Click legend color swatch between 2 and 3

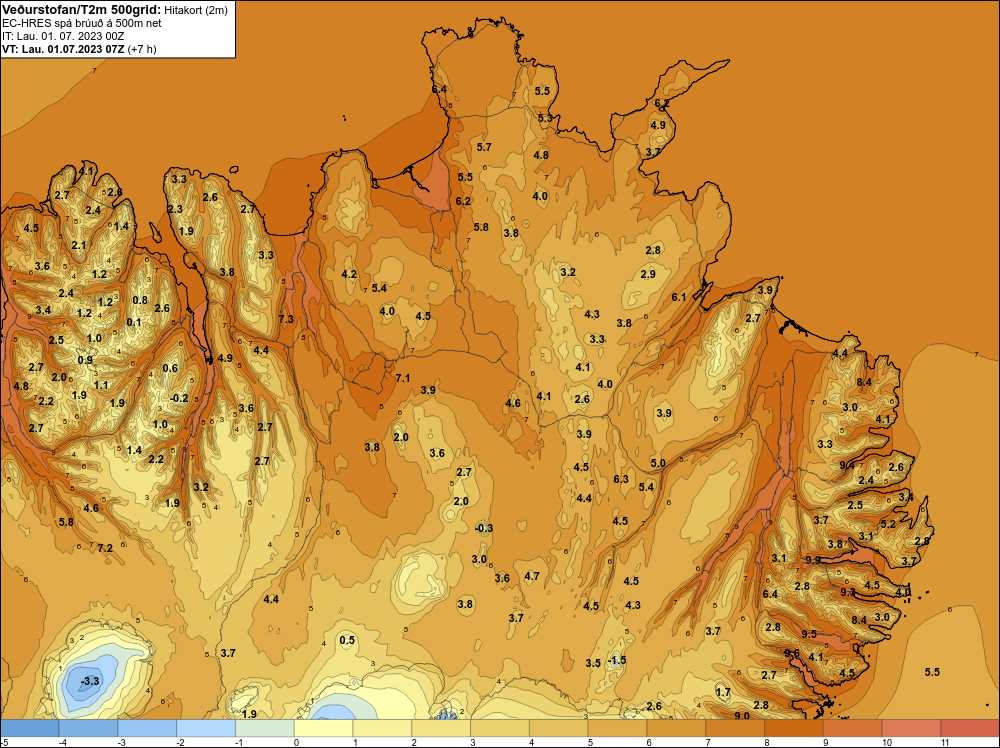coord(441,728)
